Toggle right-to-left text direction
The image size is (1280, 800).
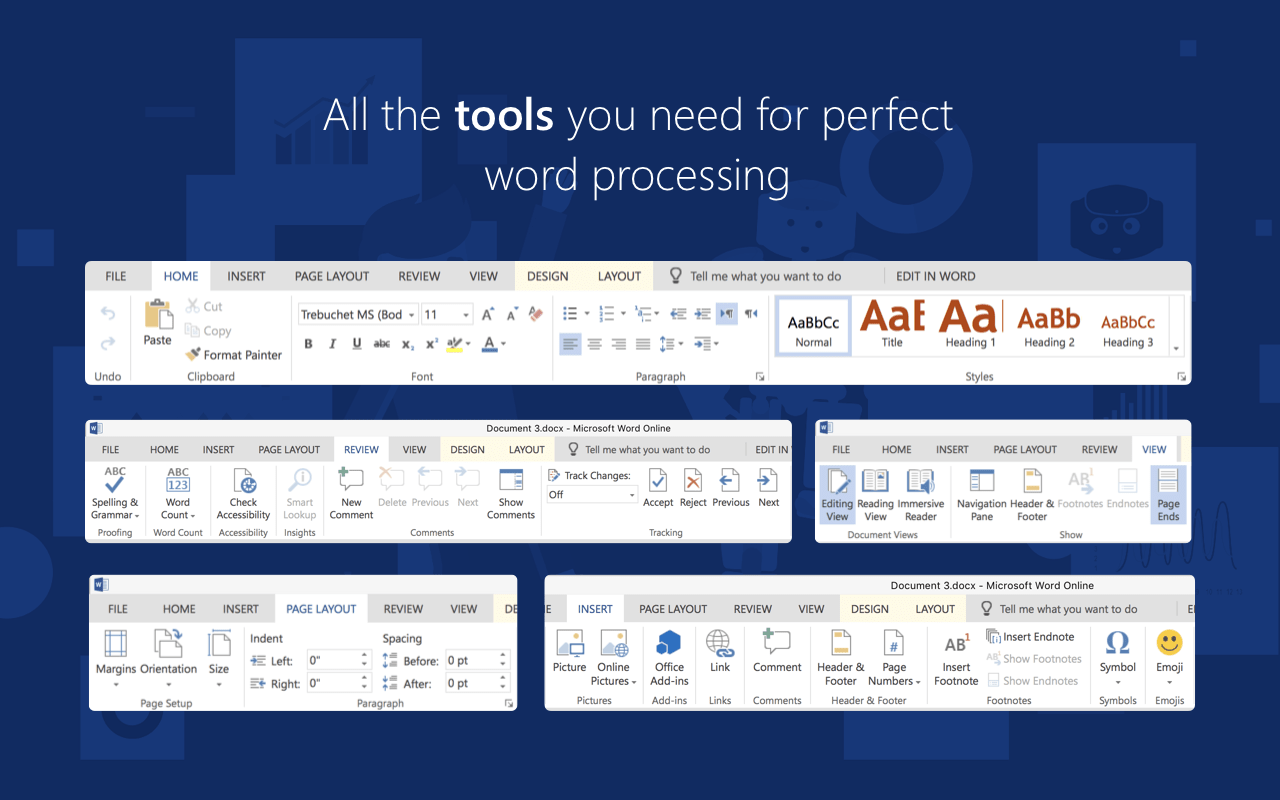(x=751, y=314)
